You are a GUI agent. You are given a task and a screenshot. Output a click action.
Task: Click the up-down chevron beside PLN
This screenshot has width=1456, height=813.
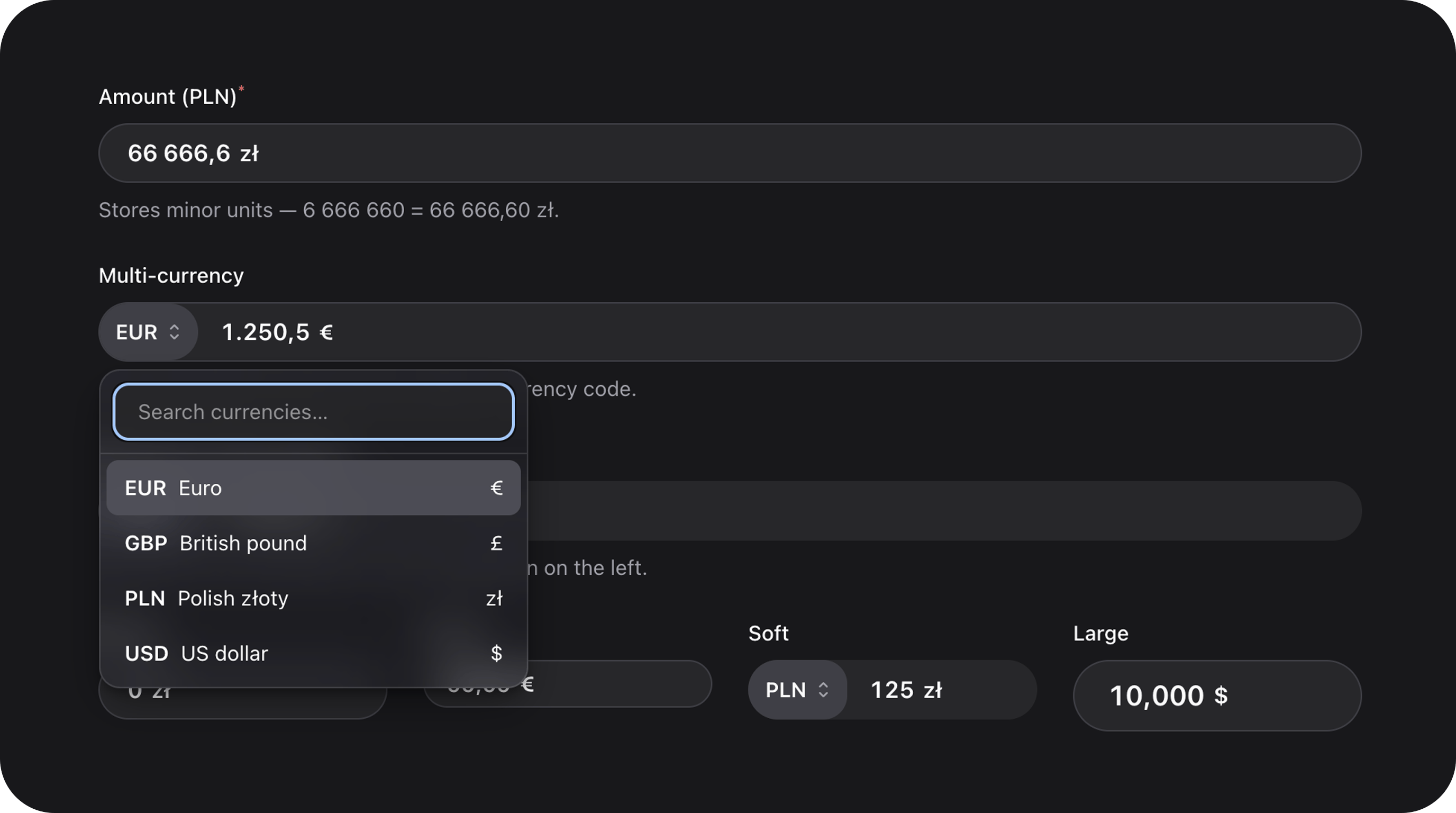coord(823,690)
